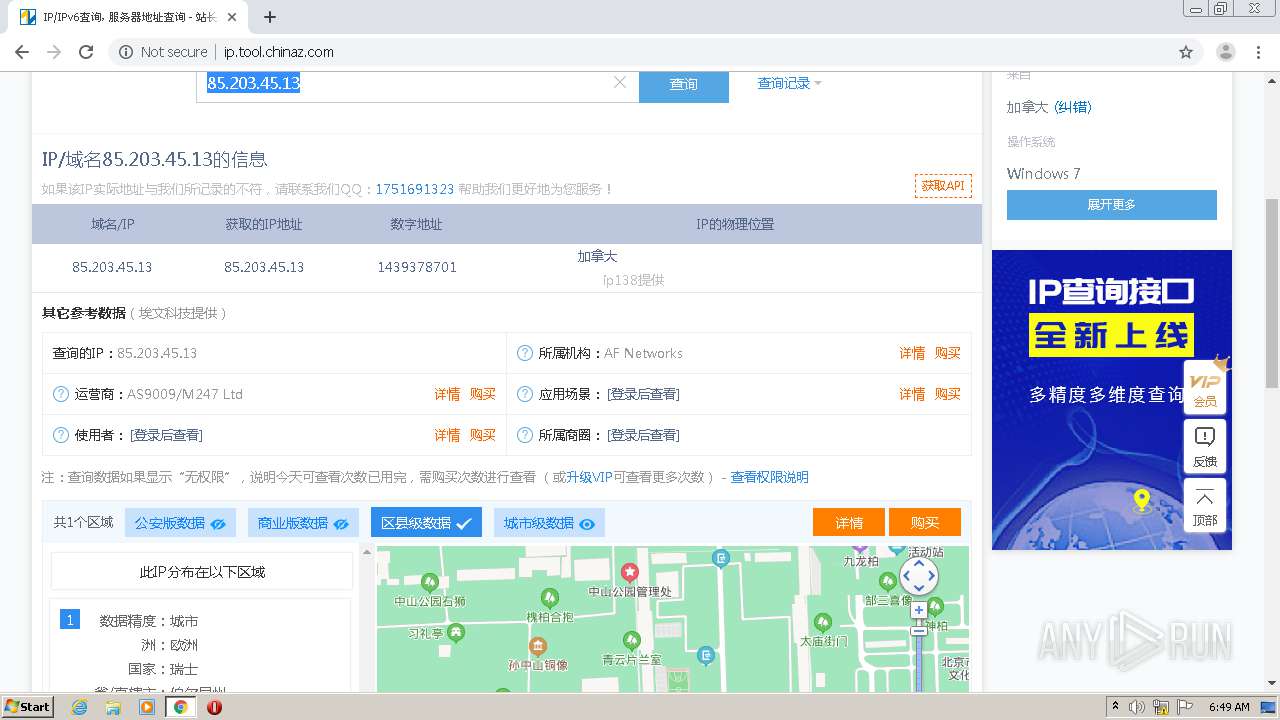Open the Windows Start menu
This screenshot has height=720, width=1280.
coord(28,706)
